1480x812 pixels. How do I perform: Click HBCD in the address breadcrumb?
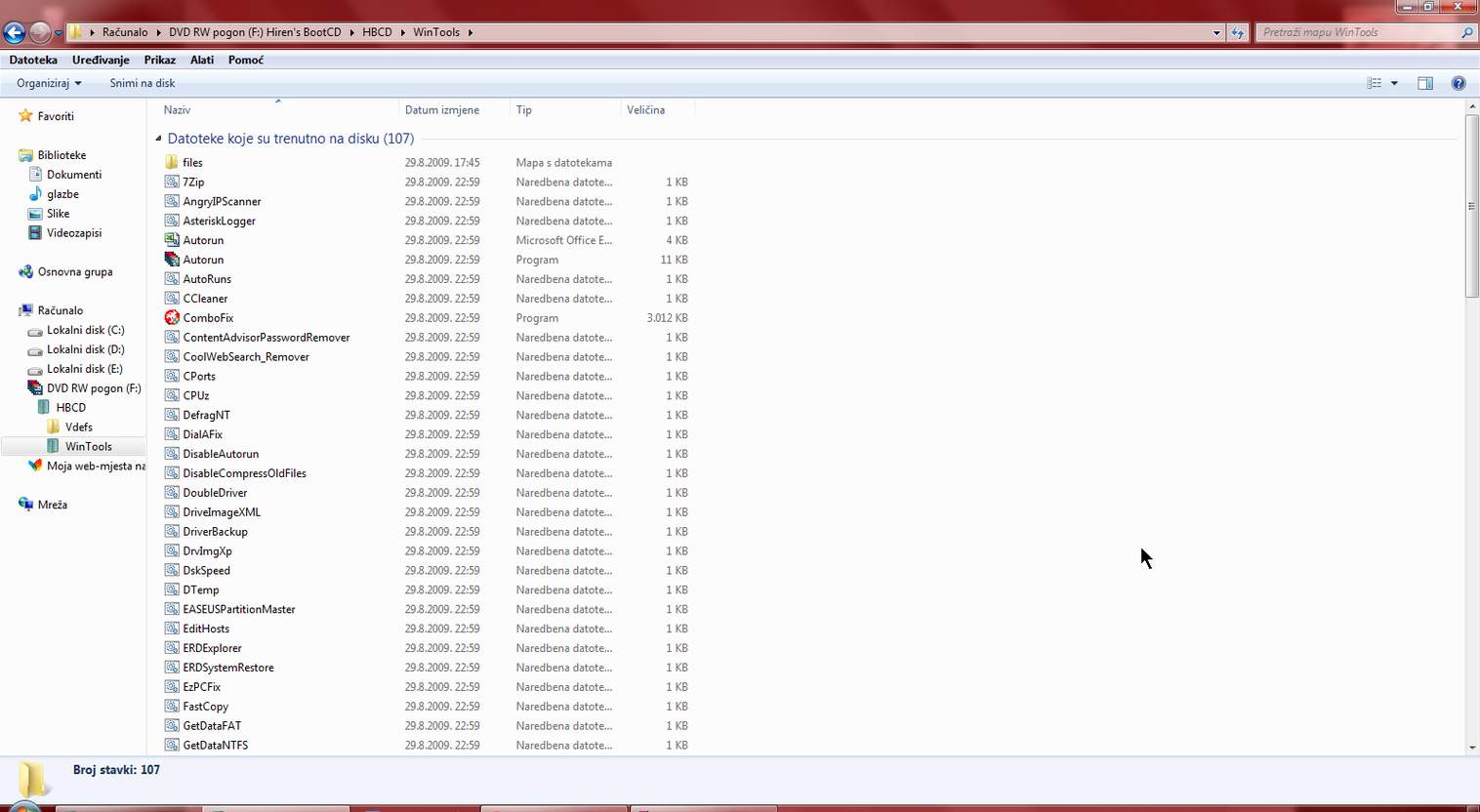point(377,32)
